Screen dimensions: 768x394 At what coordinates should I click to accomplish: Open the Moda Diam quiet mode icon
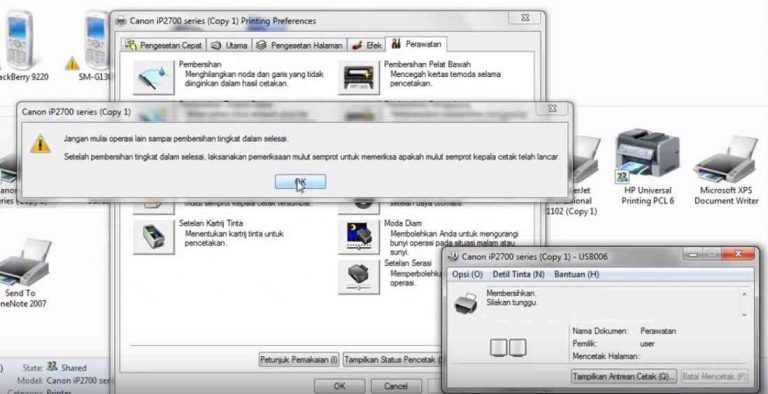point(359,237)
